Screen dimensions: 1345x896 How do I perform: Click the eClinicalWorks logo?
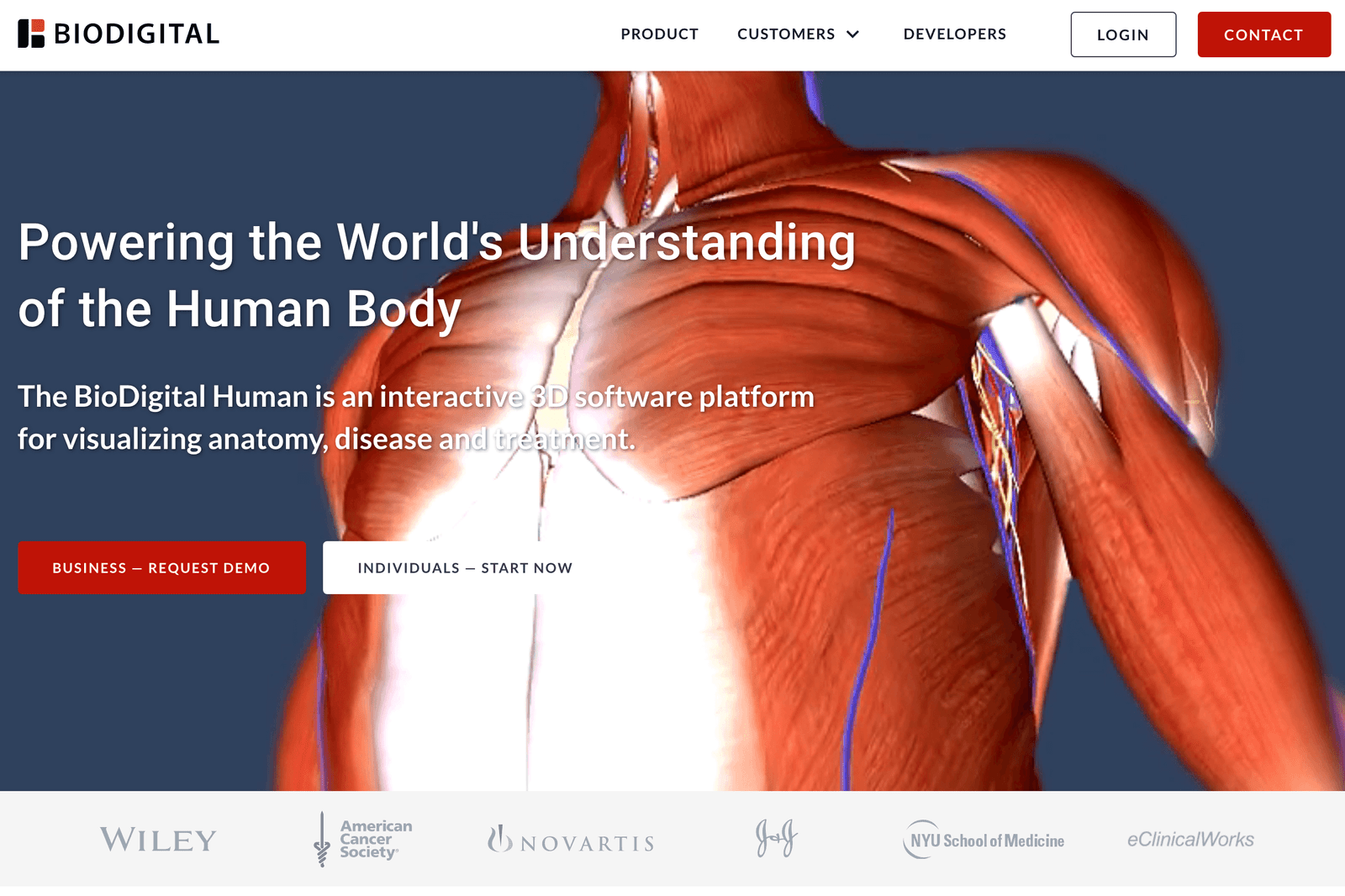pyautogui.click(x=1190, y=839)
